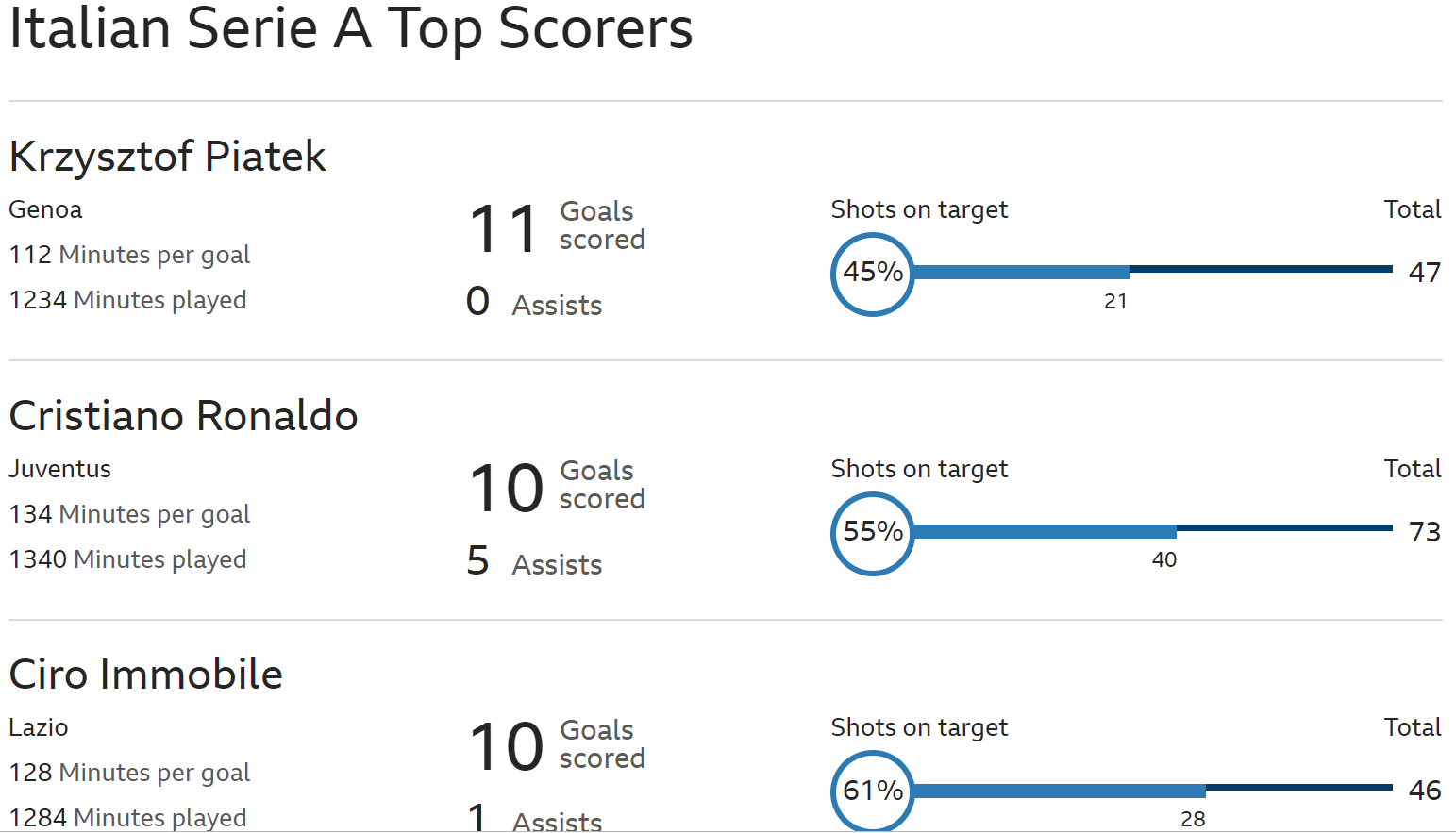This screenshot has height=833, width=1456.
Task: Click the Lazio club name
Action: tap(39, 727)
